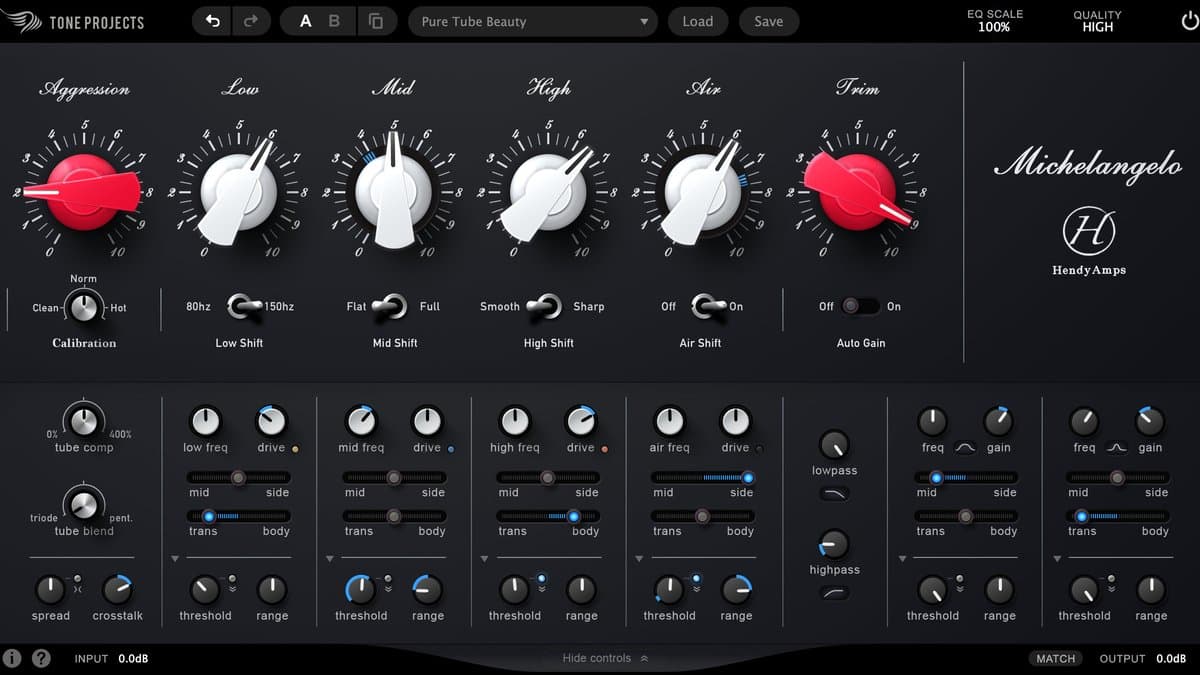The image size is (1200, 675).
Task: Open the Pure Tube Beauty preset dropdown
Action: (533, 21)
